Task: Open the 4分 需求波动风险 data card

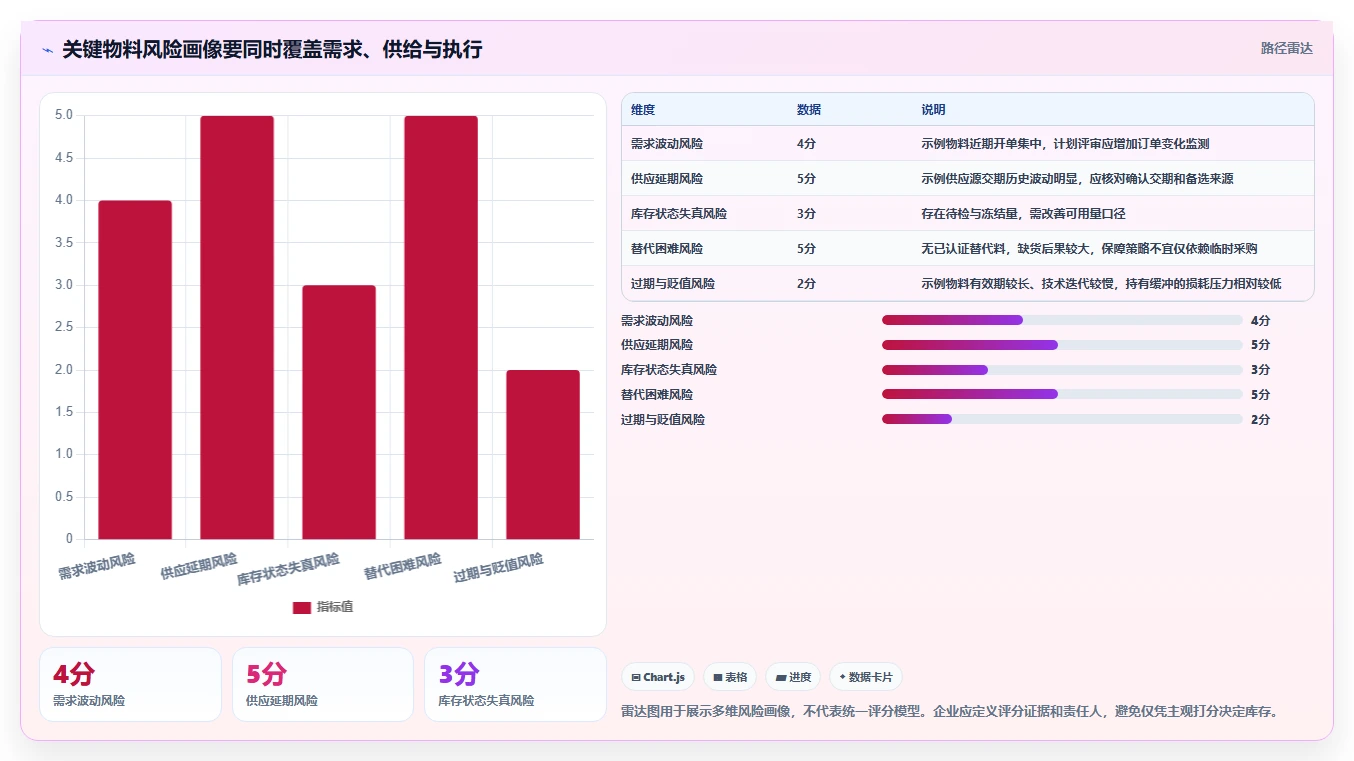Action: pos(130,685)
